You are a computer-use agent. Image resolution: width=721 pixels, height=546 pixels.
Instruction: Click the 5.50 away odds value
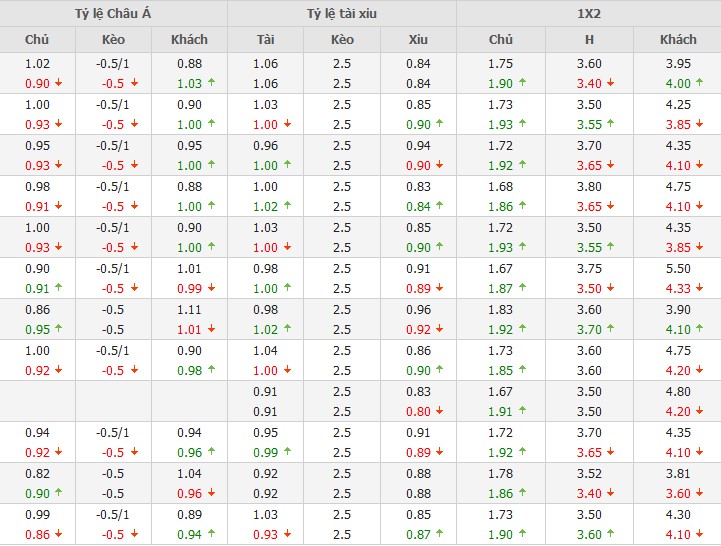[678, 268]
